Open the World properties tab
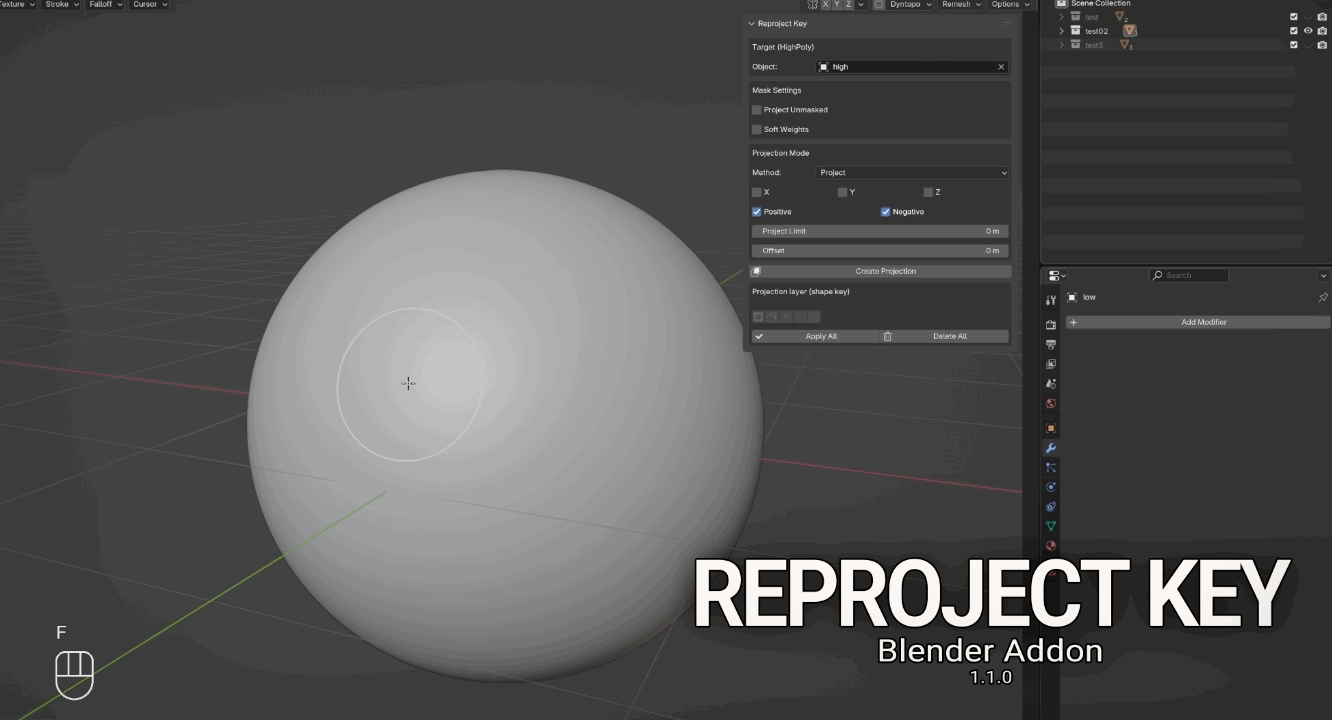This screenshot has height=720, width=1332. pos(1051,404)
